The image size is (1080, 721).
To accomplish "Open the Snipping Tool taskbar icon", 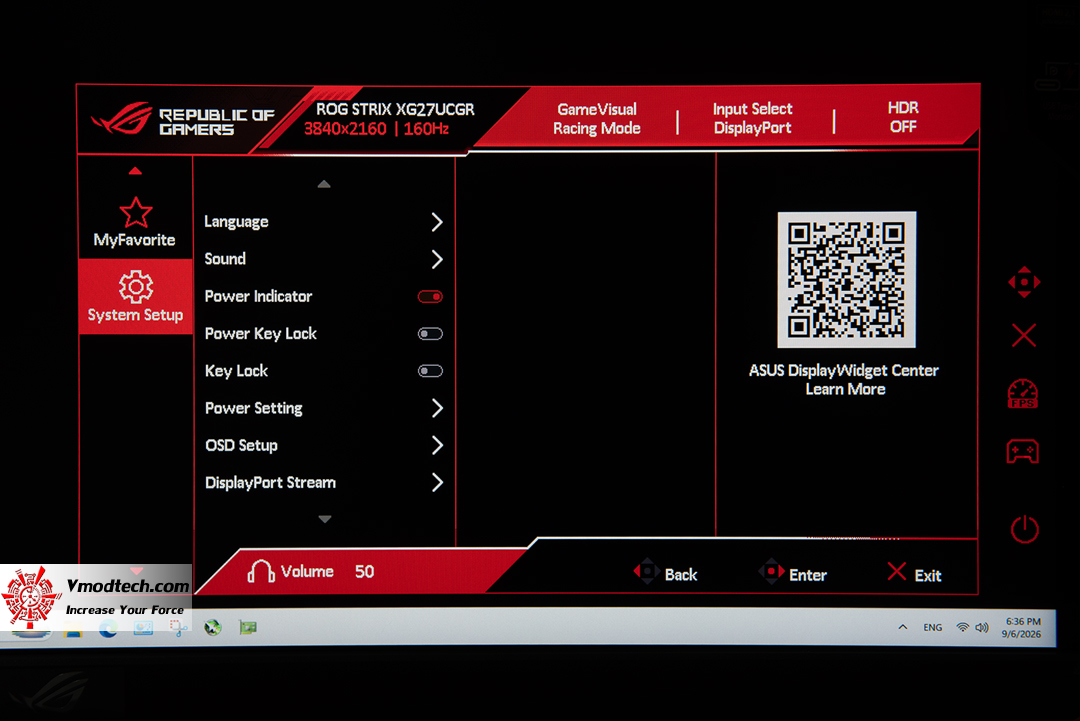I will coord(178,627).
